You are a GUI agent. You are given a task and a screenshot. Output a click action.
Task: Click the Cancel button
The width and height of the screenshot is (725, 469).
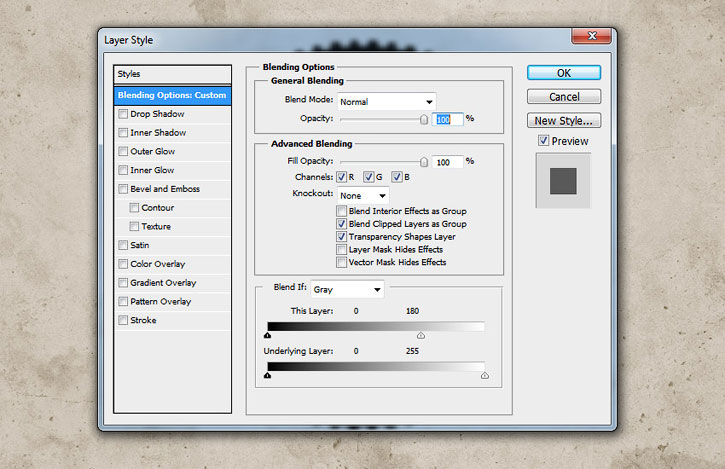564,97
